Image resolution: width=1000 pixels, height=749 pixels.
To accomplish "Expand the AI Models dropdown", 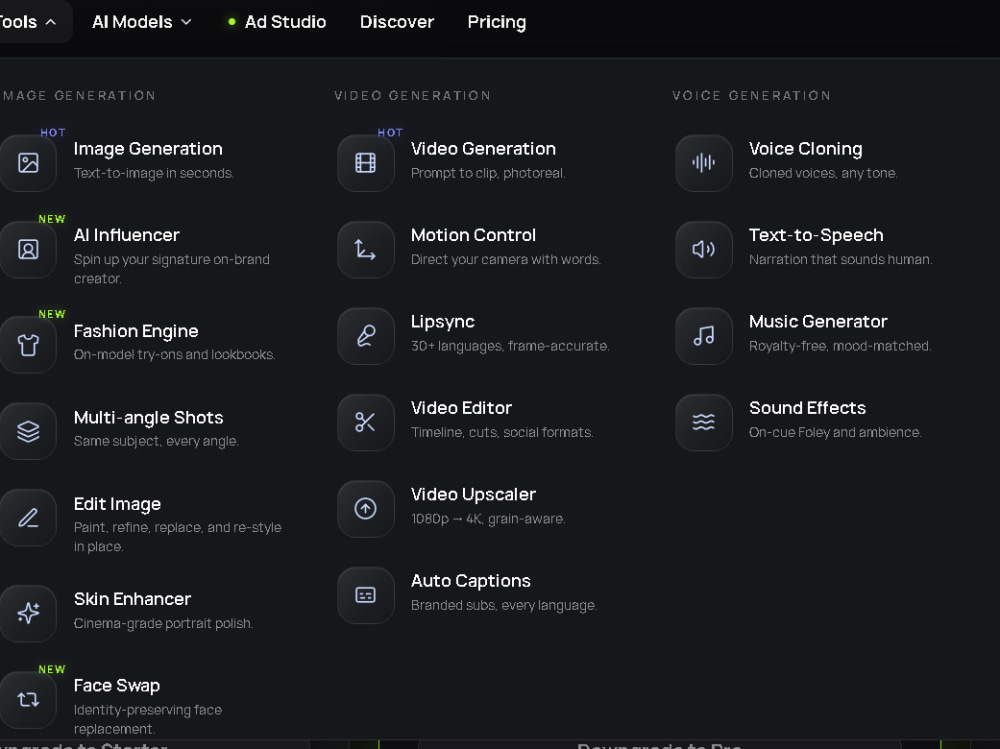I will 142,22.
